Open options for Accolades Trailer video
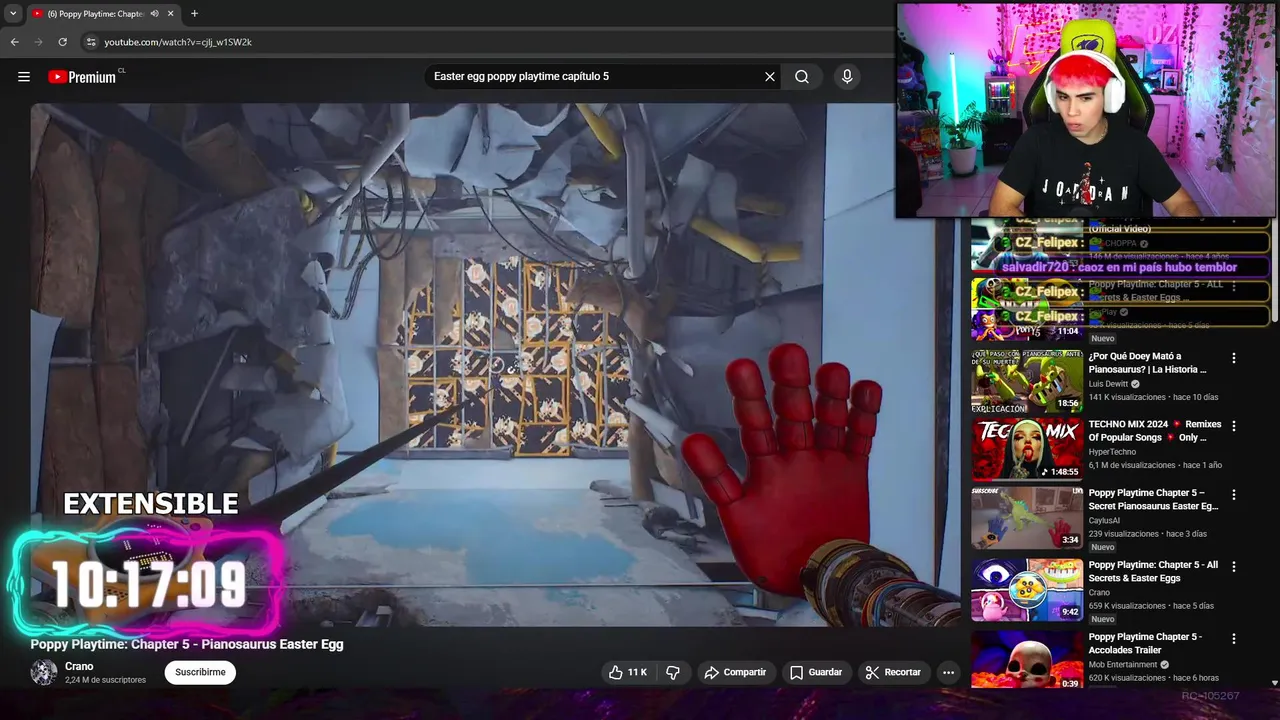 coord(1233,639)
